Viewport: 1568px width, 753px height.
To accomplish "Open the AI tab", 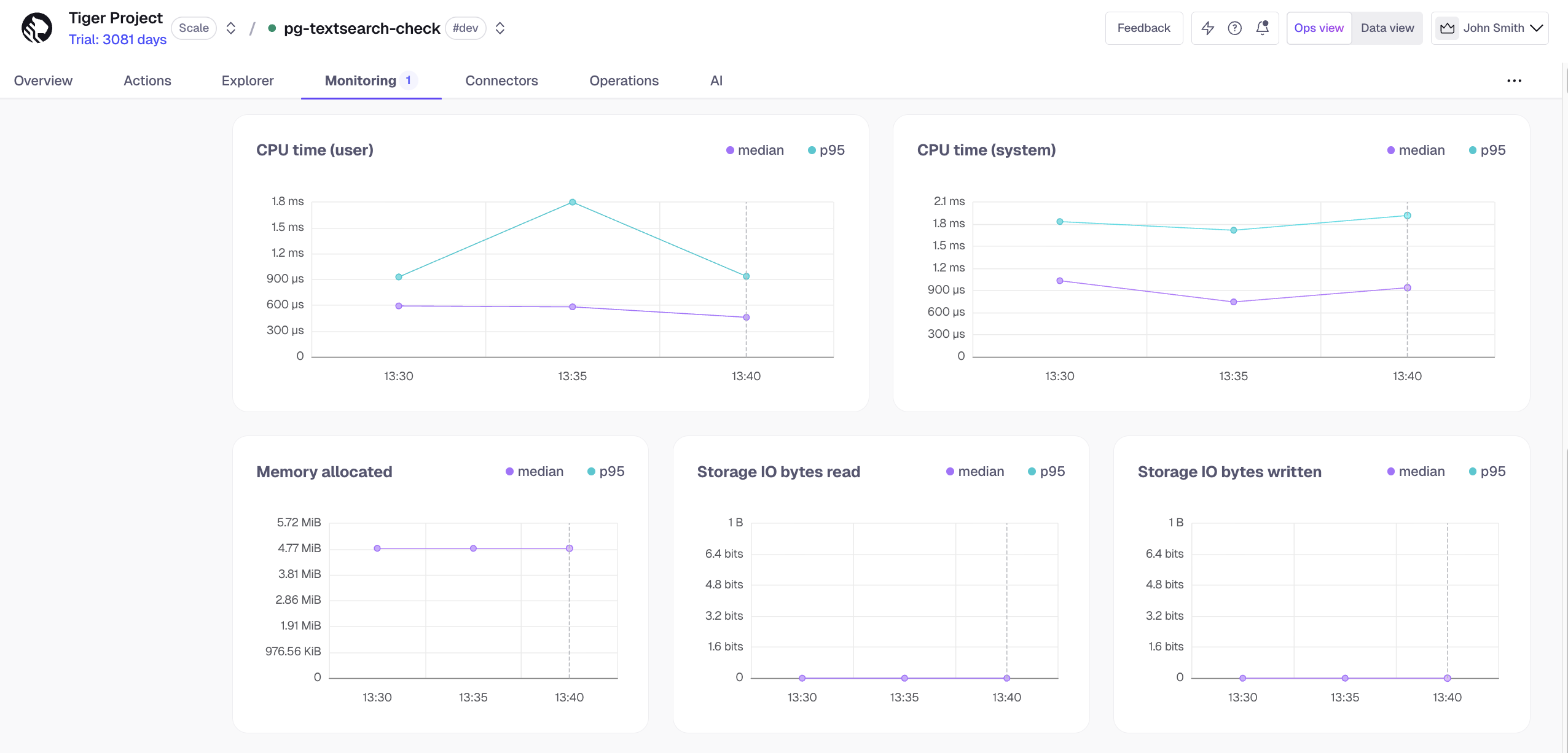I will (716, 80).
